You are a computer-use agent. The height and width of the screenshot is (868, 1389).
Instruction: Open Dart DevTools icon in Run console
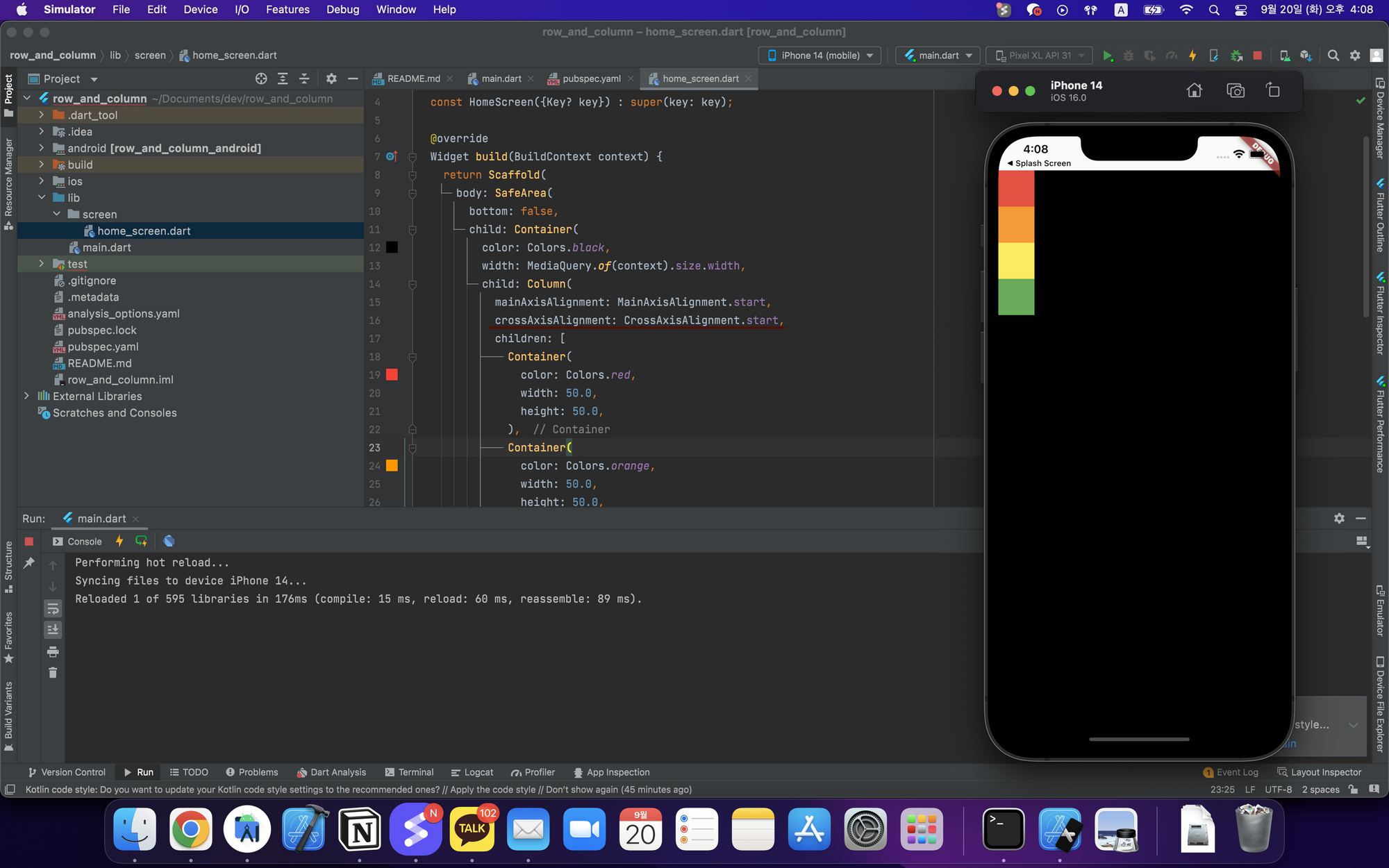pyautogui.click(x=169, y=541)
